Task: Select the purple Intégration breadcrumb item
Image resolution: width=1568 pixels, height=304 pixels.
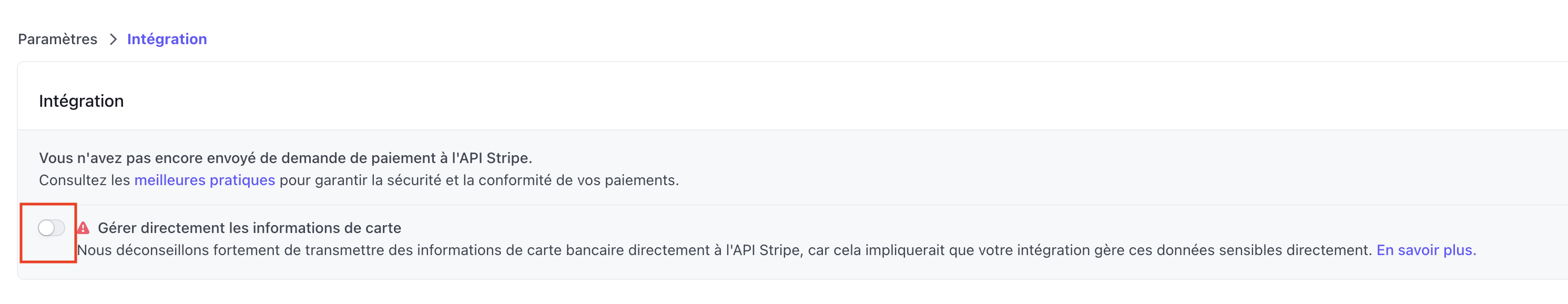Action: coord(167,39)
